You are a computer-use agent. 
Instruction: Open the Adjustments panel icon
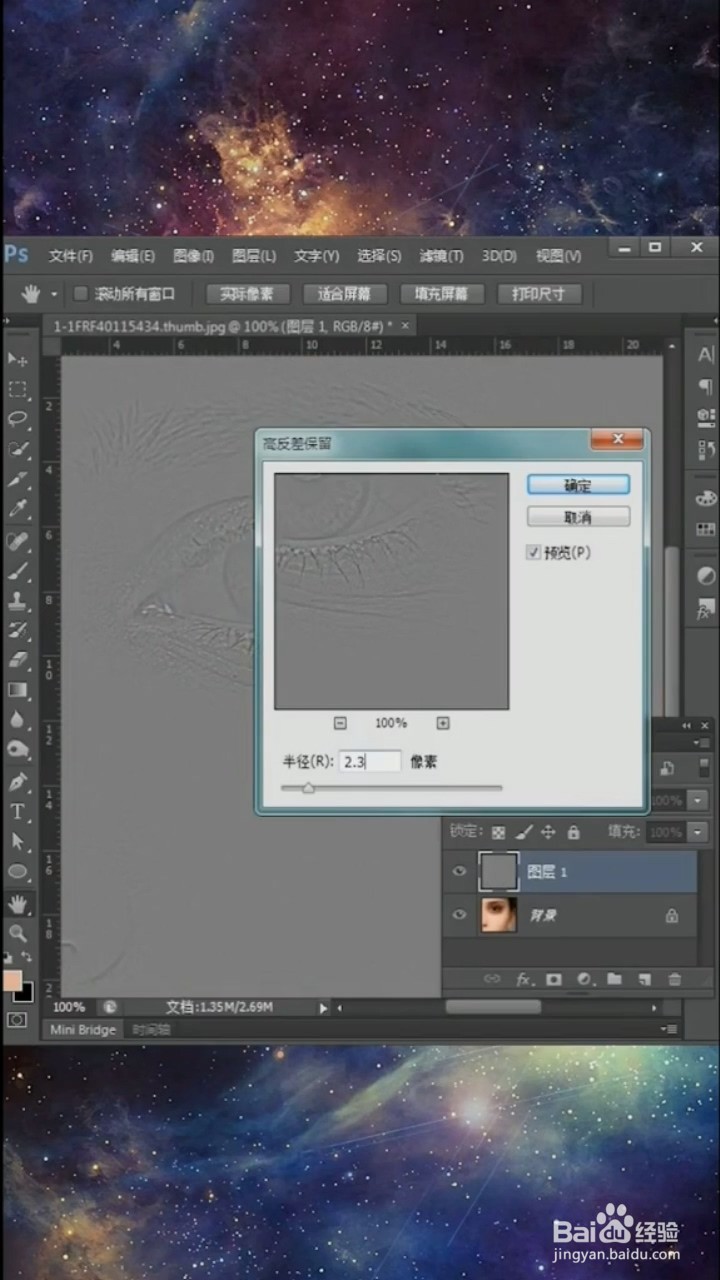click(706, 576)
